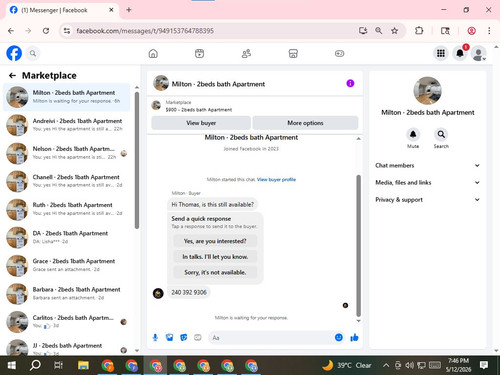Image resolution: width=500 pixels, height=375 pixels.
Task: Open the Reels video icon
Action: pyautogui.click(x=199, y=53)
